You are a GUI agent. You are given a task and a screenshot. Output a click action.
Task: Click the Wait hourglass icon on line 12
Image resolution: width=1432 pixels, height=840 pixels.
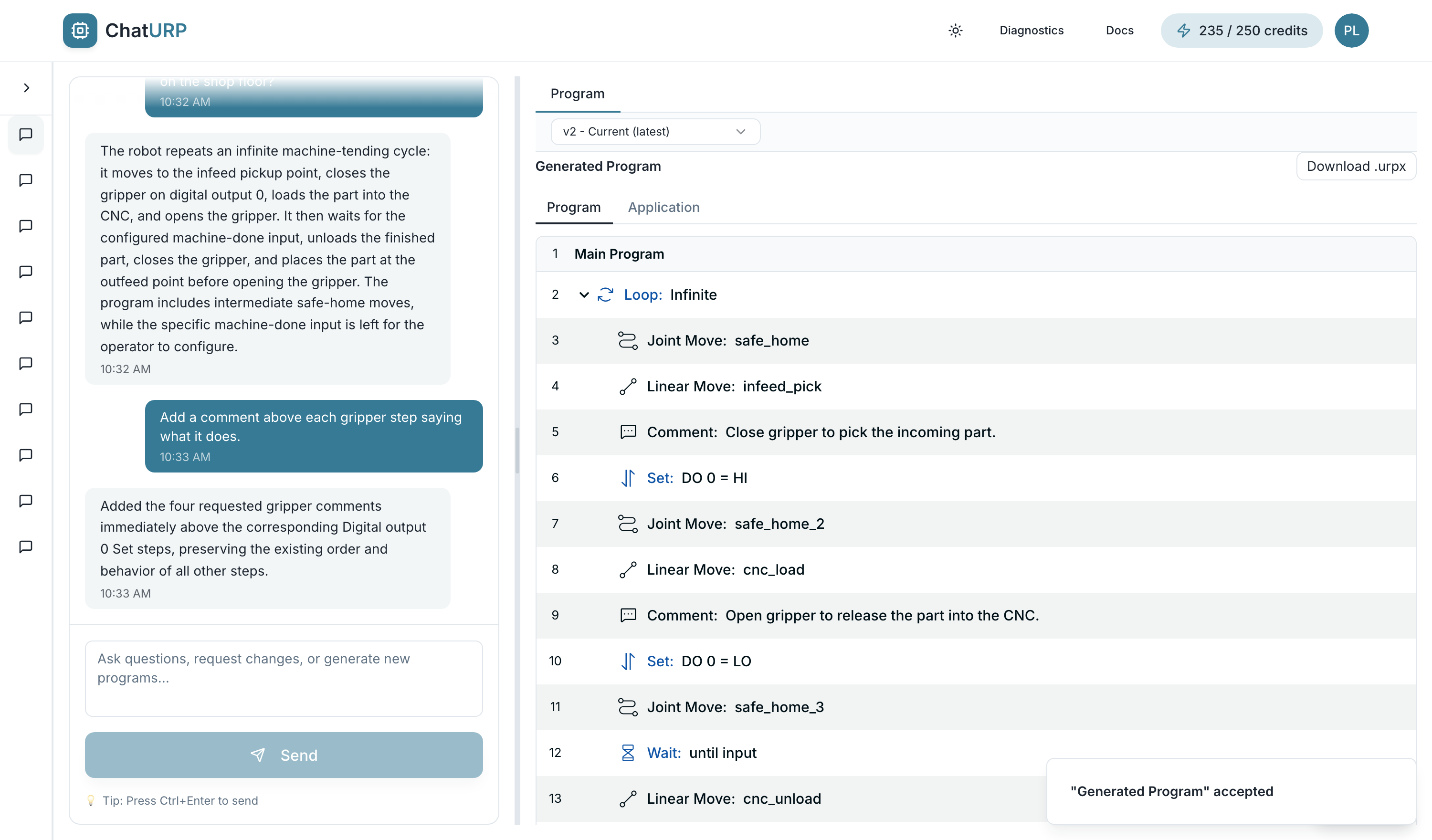tap(627, 753)
